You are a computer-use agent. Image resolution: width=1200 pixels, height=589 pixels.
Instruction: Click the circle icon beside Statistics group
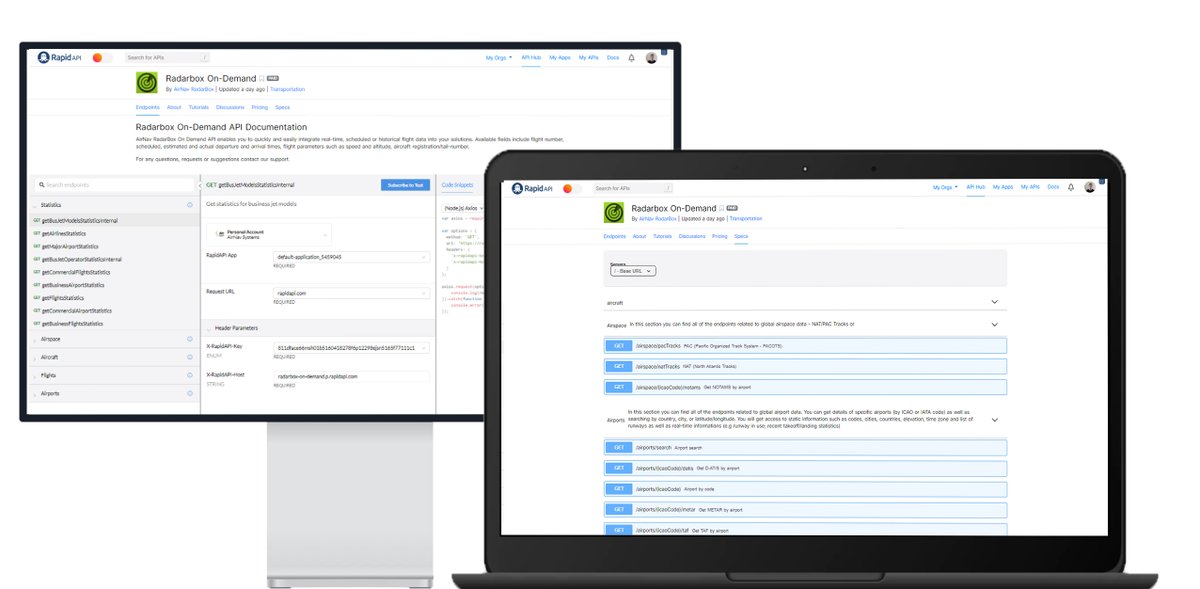coord(190,205)
